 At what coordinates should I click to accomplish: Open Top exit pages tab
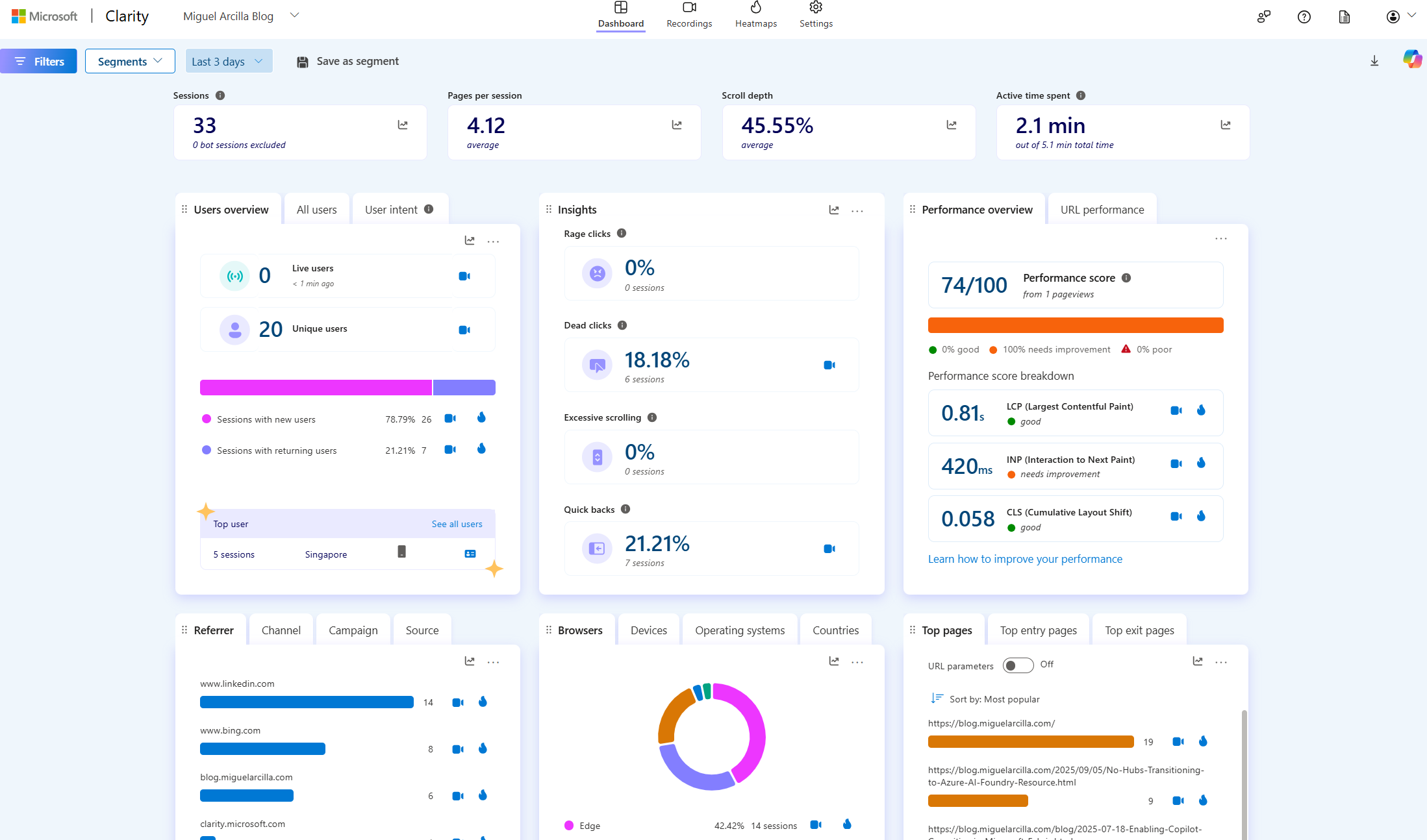pyautogui.click(x=1139, y=630)
